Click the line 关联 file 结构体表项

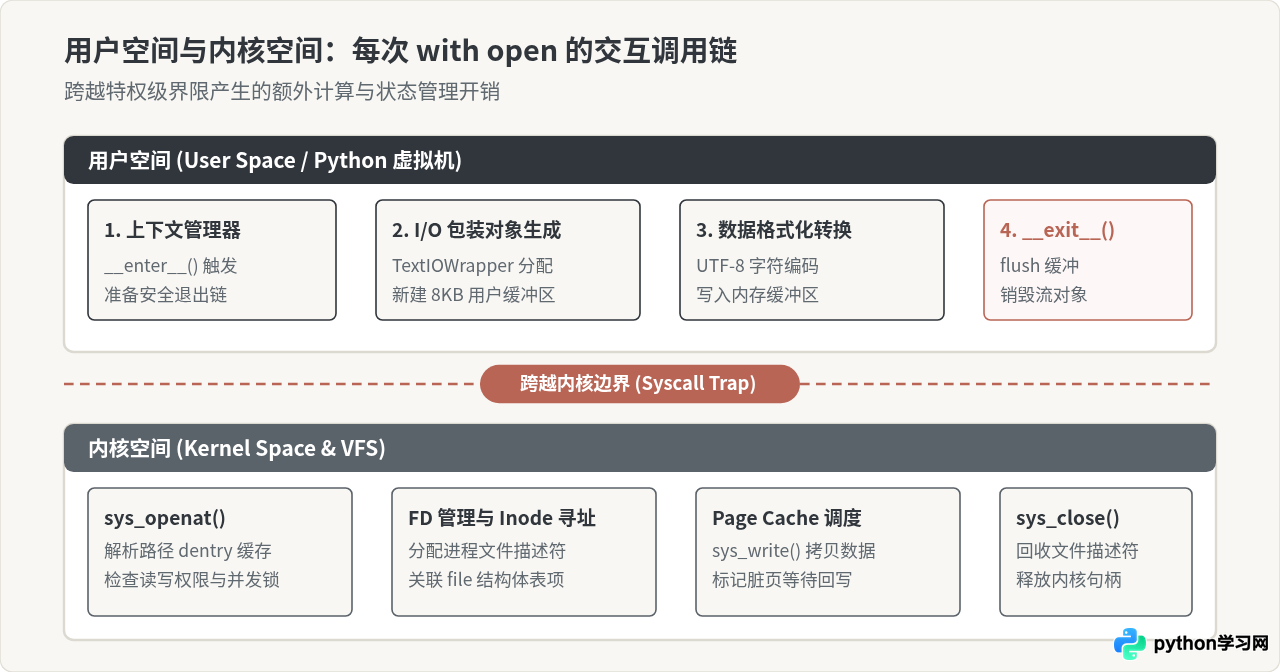click(x=486, y=579)
